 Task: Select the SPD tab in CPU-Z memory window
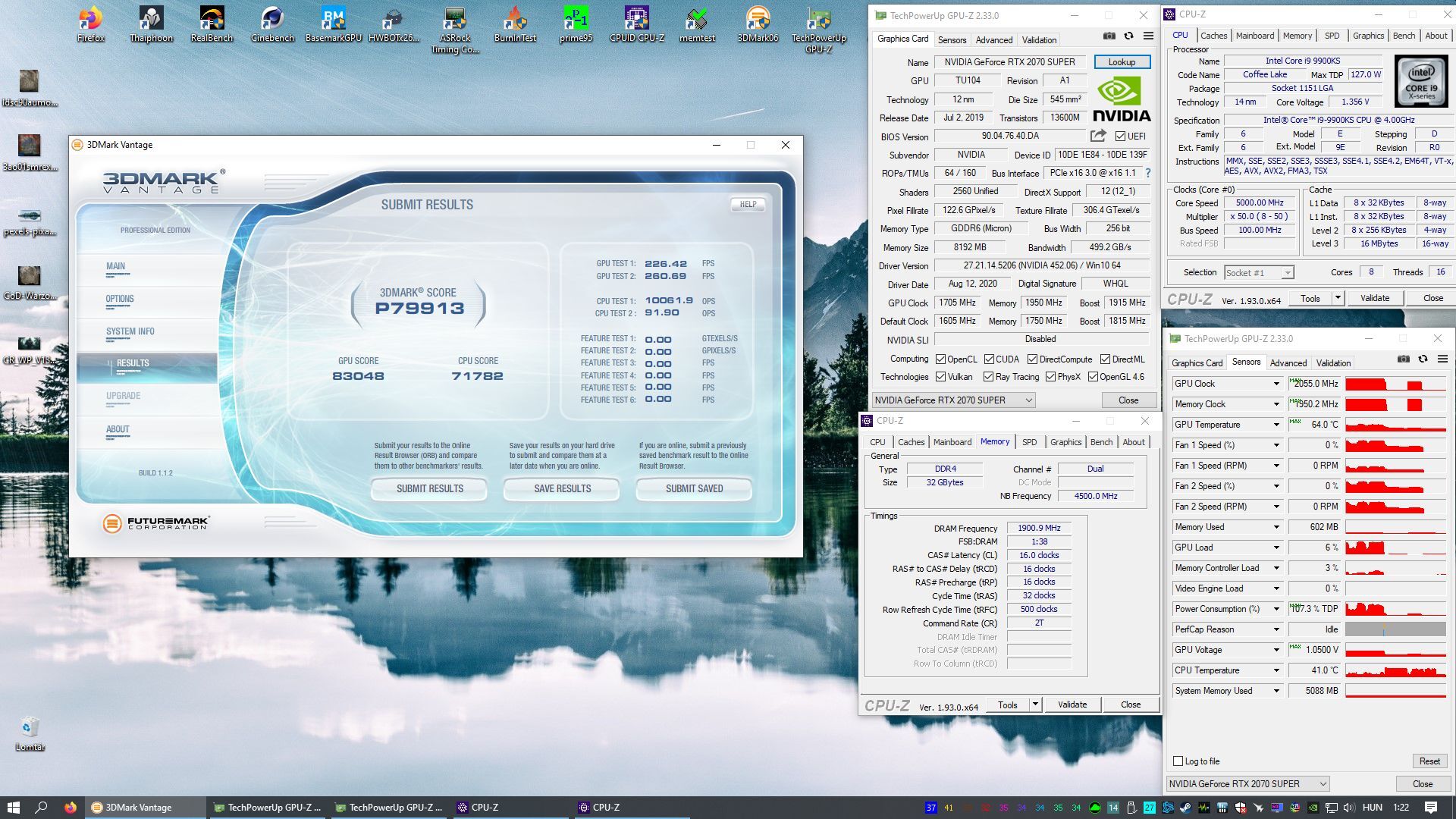[x=1029, y=442]
